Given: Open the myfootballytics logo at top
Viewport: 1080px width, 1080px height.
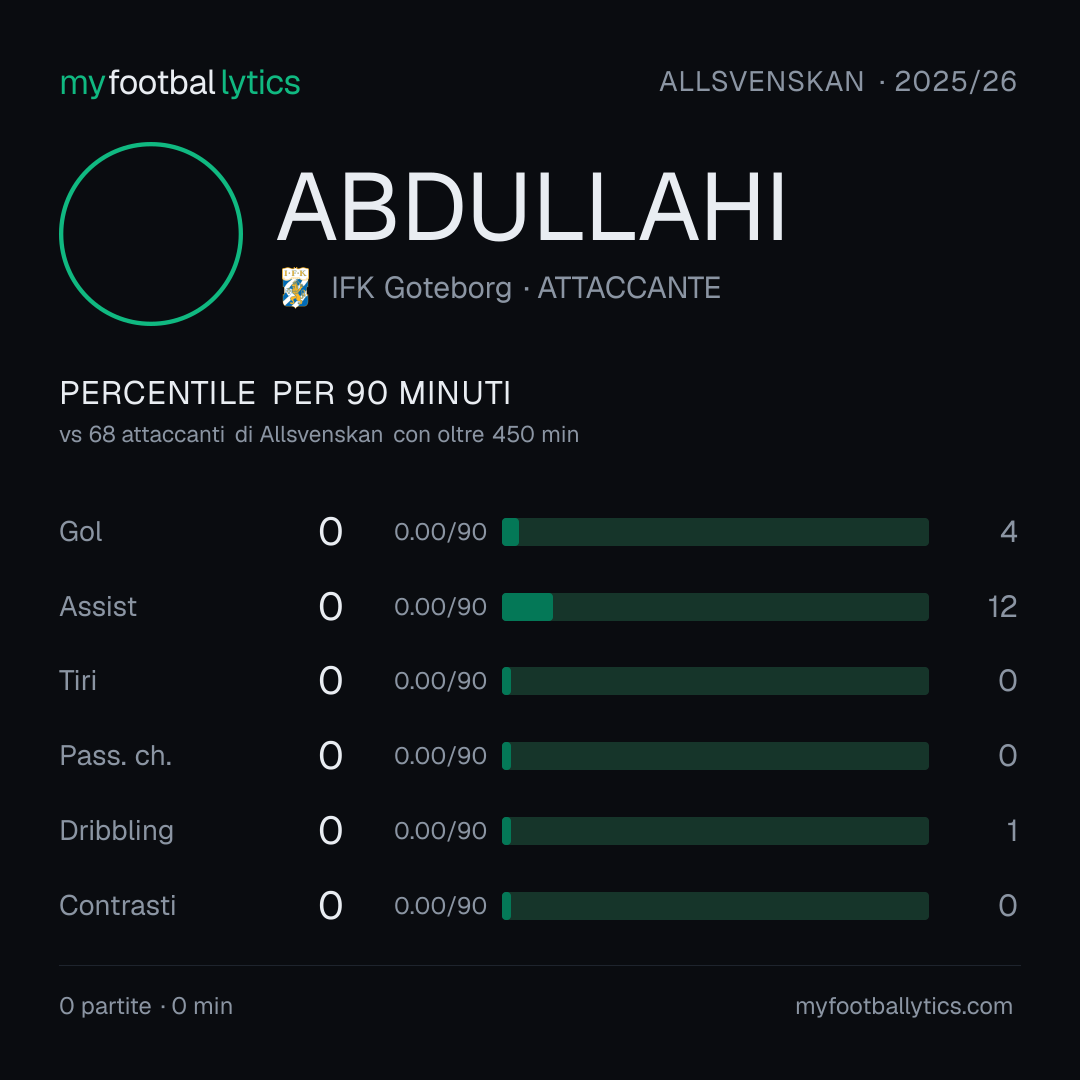Looking at the screenshot, I should click(x=180, y=83).
